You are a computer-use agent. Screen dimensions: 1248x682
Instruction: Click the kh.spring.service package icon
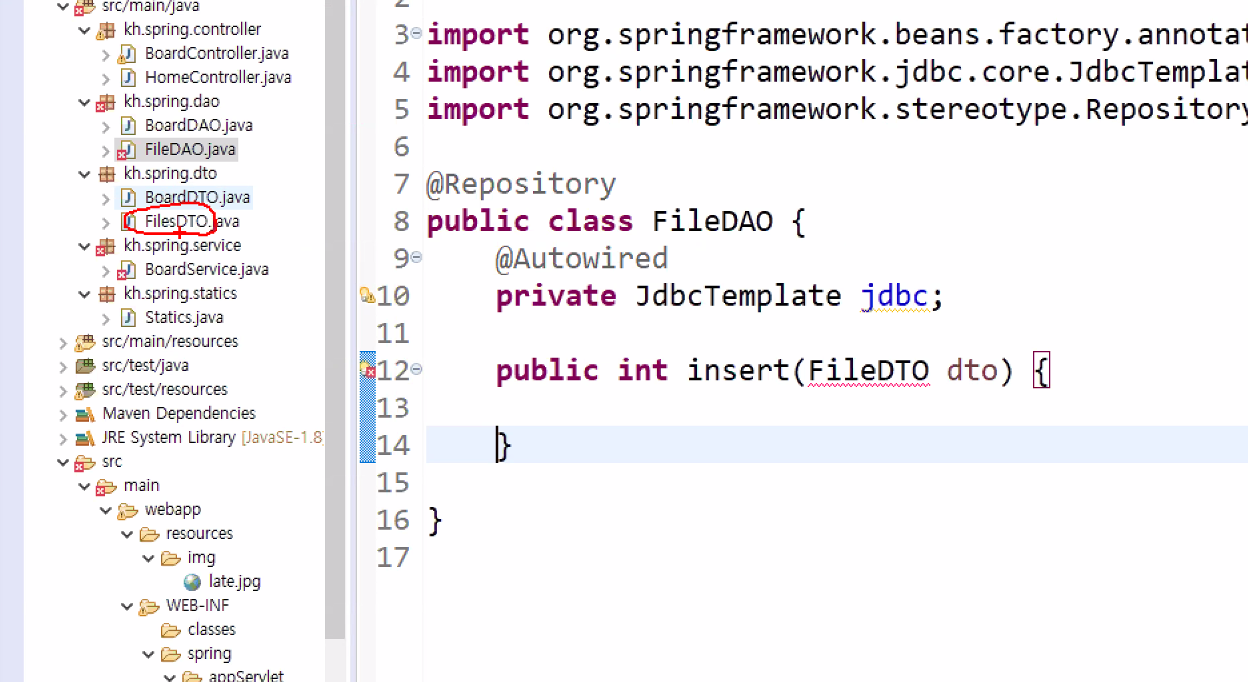coord(106,245)
